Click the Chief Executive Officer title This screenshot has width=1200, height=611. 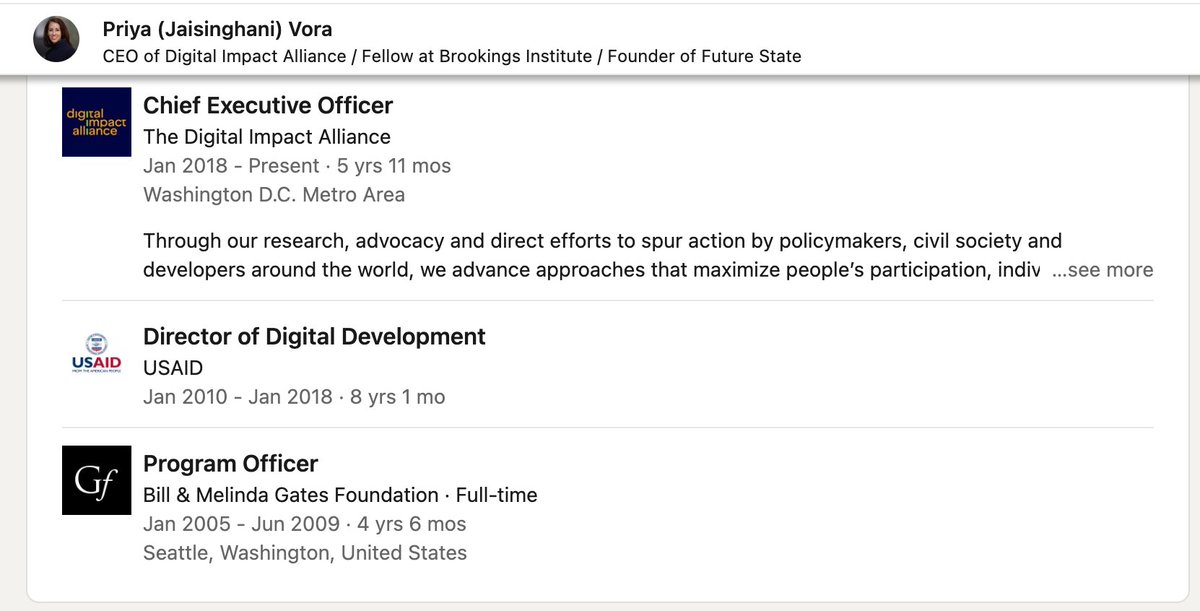(268, 105)
